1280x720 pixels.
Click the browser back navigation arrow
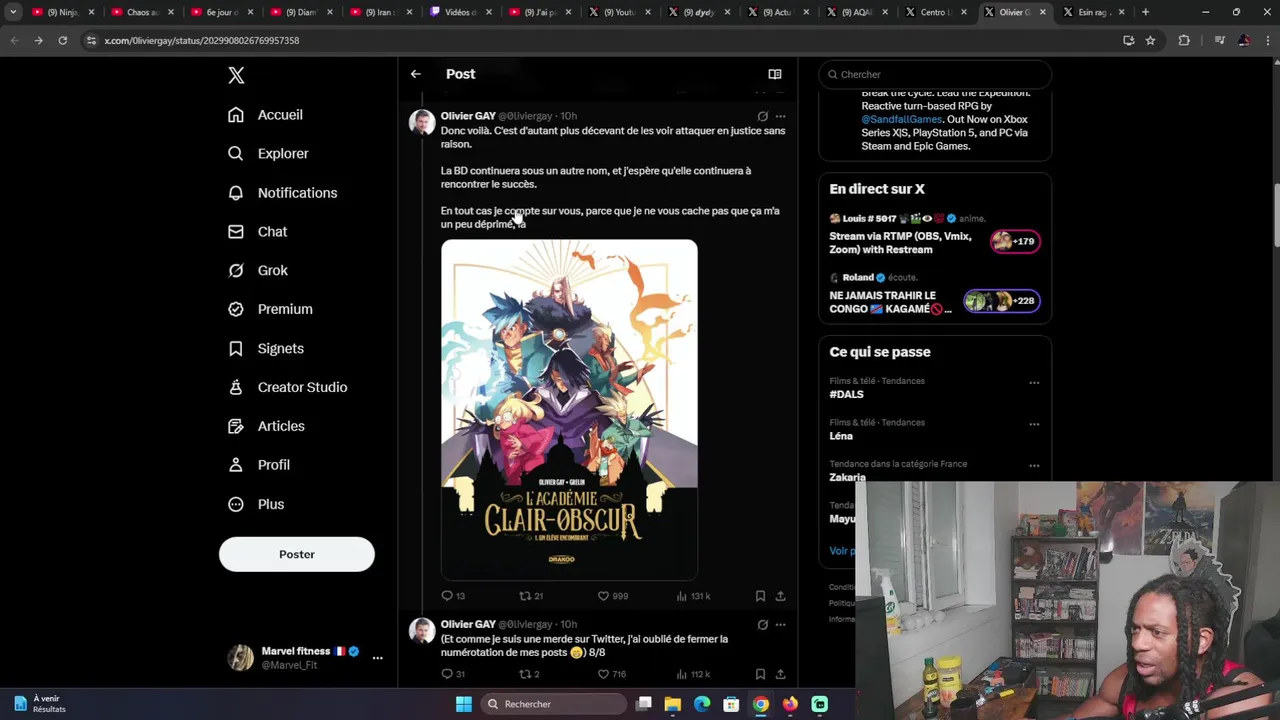pyautogui.click(x=14, y=40)
